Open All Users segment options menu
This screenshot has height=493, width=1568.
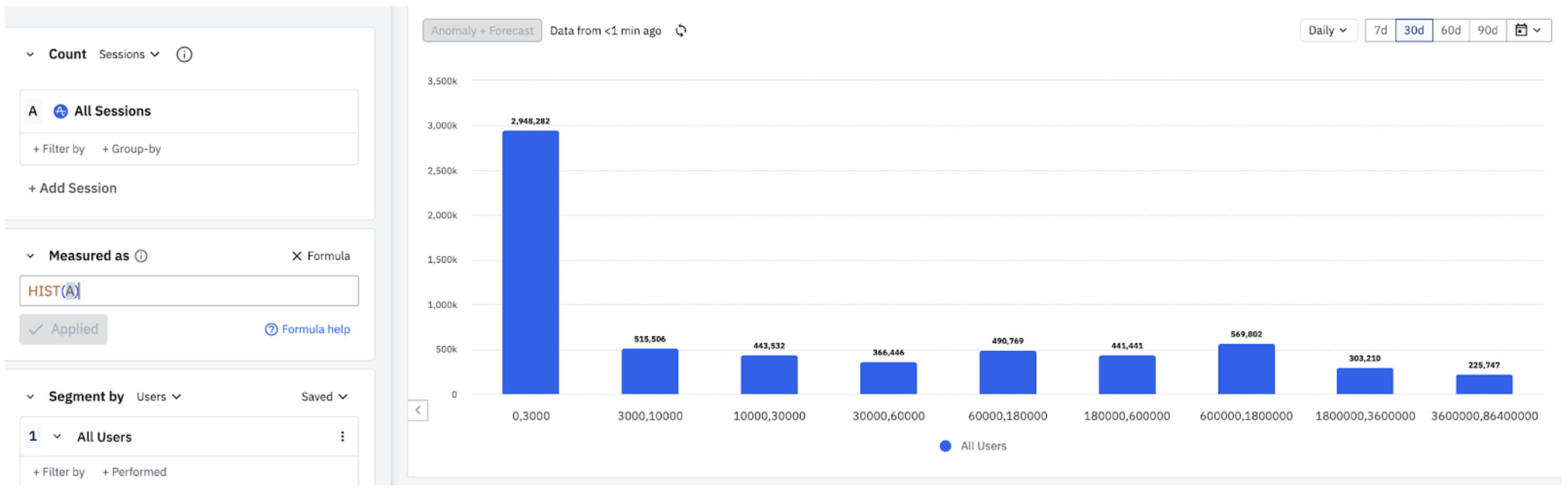[x=342, y=437]
